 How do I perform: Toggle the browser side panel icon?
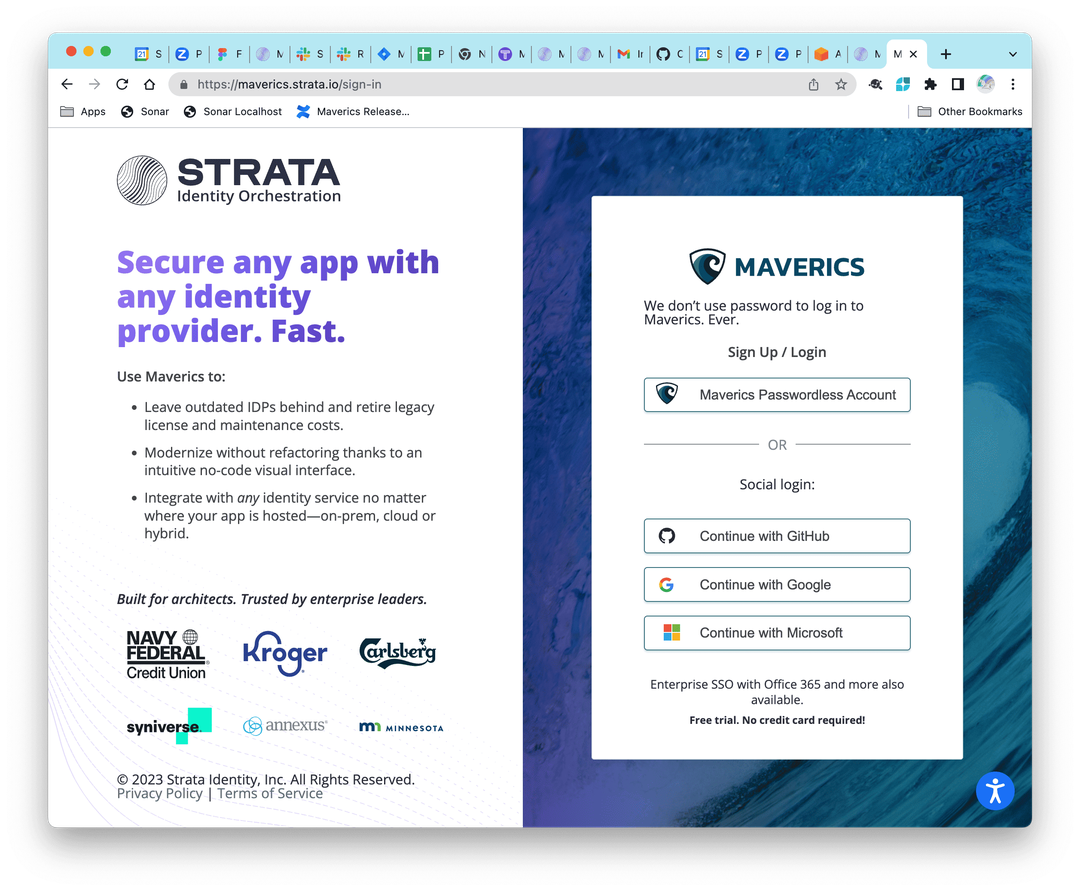957,84
